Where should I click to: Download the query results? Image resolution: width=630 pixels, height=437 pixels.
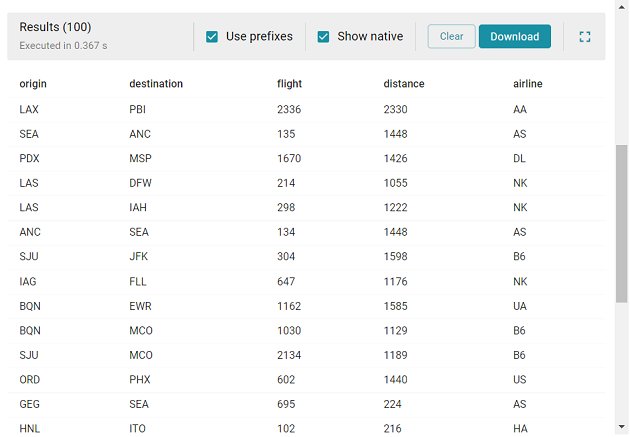tap(514, 37)
